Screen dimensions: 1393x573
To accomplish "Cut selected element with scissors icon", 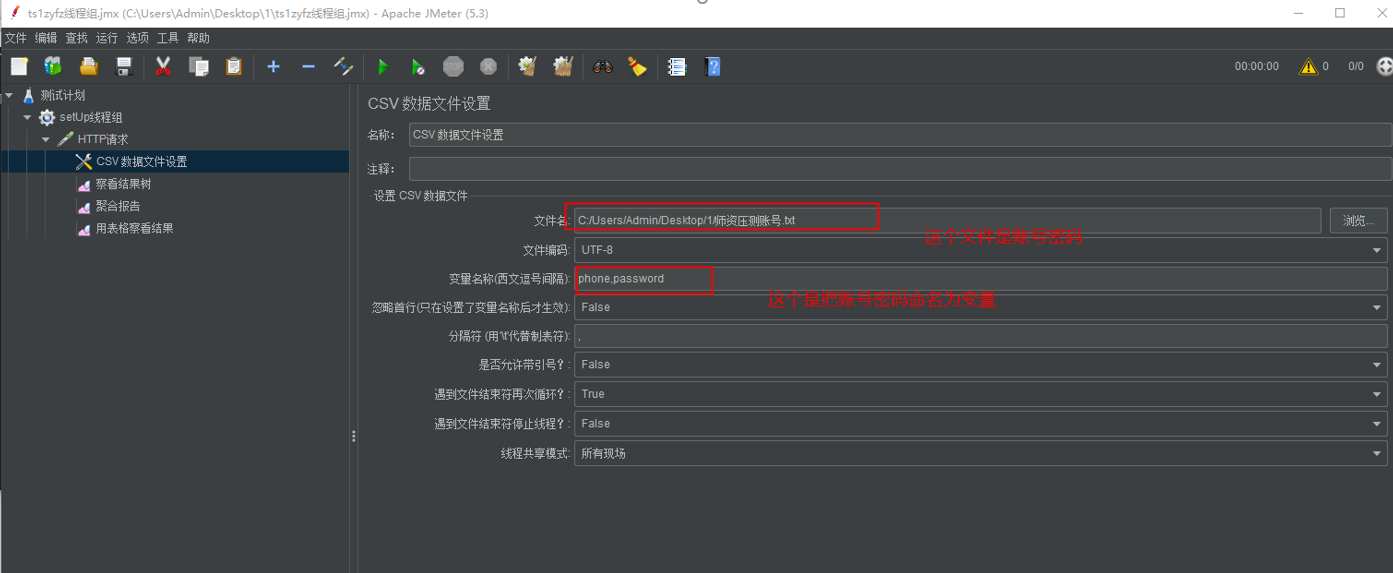I will [x=163, y=66].
